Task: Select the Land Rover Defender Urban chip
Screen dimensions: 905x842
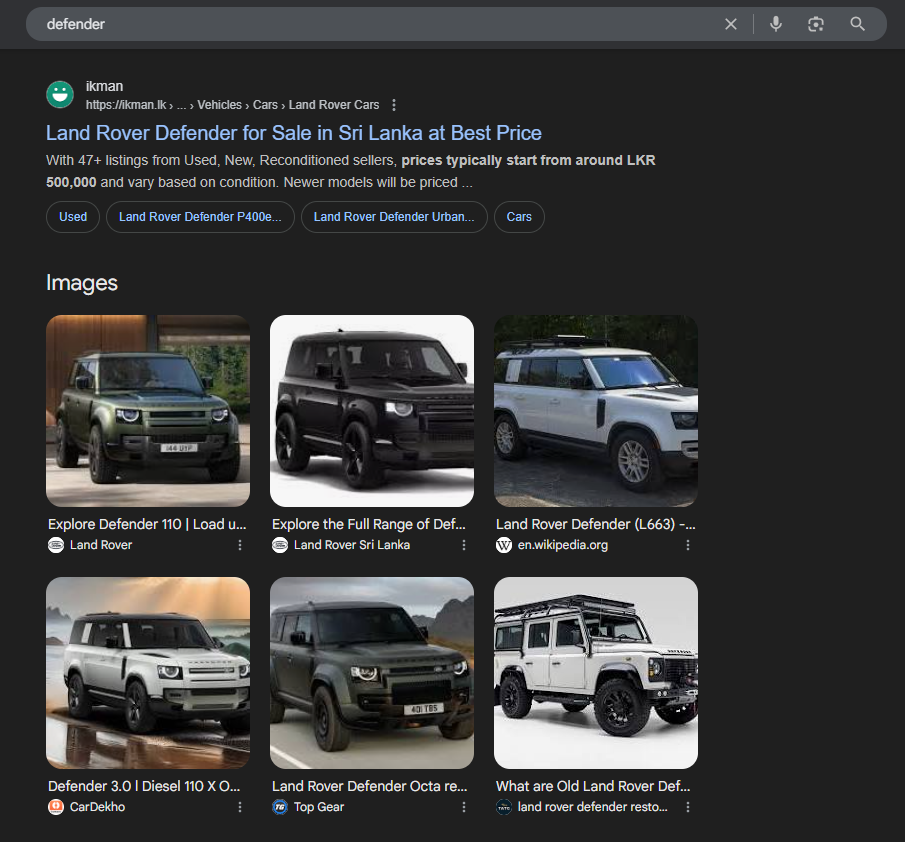Action: pyautogui.click(x=394, y=217)
